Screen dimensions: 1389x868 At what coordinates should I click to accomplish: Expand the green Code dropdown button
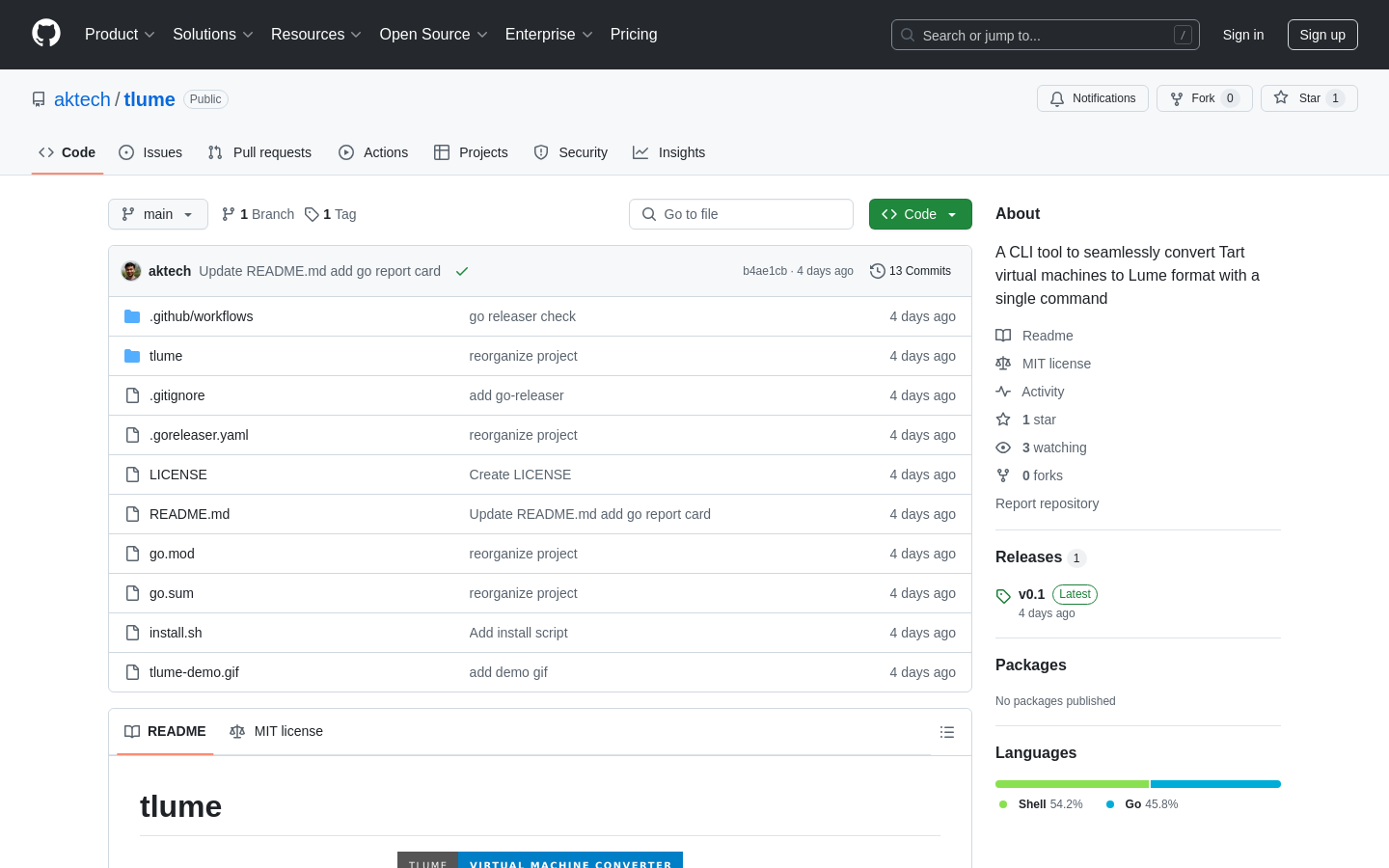pyautogui.click(x=919, y=214)
